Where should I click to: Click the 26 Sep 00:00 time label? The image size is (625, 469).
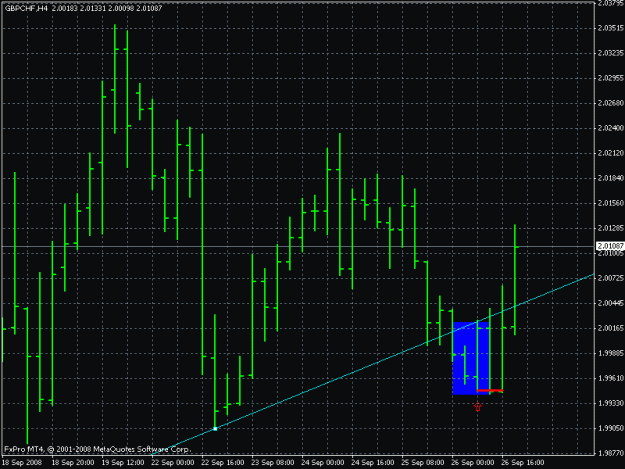(x=473, y=463)
